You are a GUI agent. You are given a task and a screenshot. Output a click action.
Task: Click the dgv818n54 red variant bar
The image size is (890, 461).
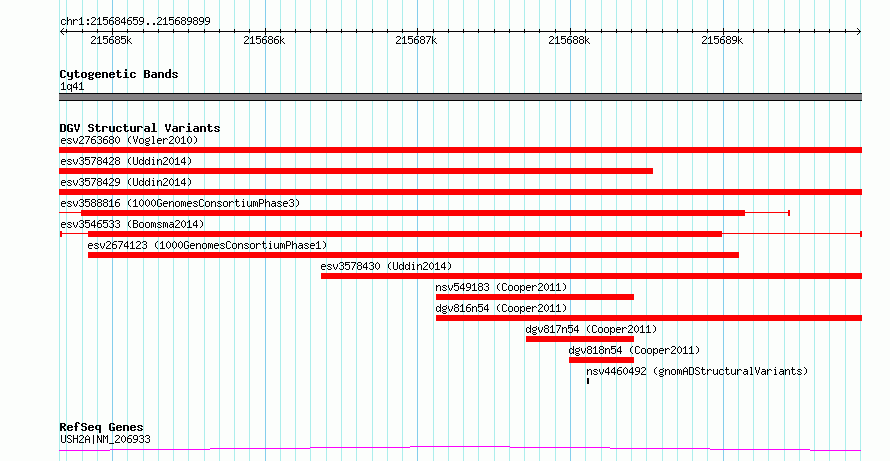(602, 360)
